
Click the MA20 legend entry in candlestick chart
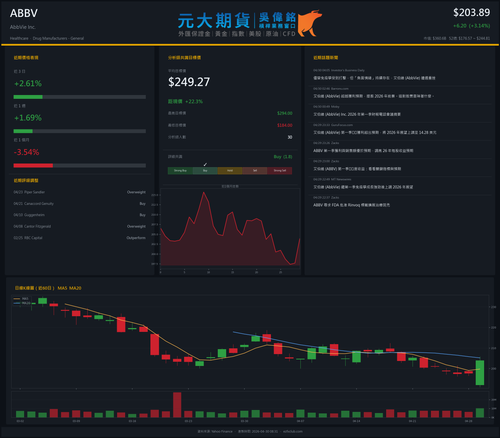click(x=22, y=303)
